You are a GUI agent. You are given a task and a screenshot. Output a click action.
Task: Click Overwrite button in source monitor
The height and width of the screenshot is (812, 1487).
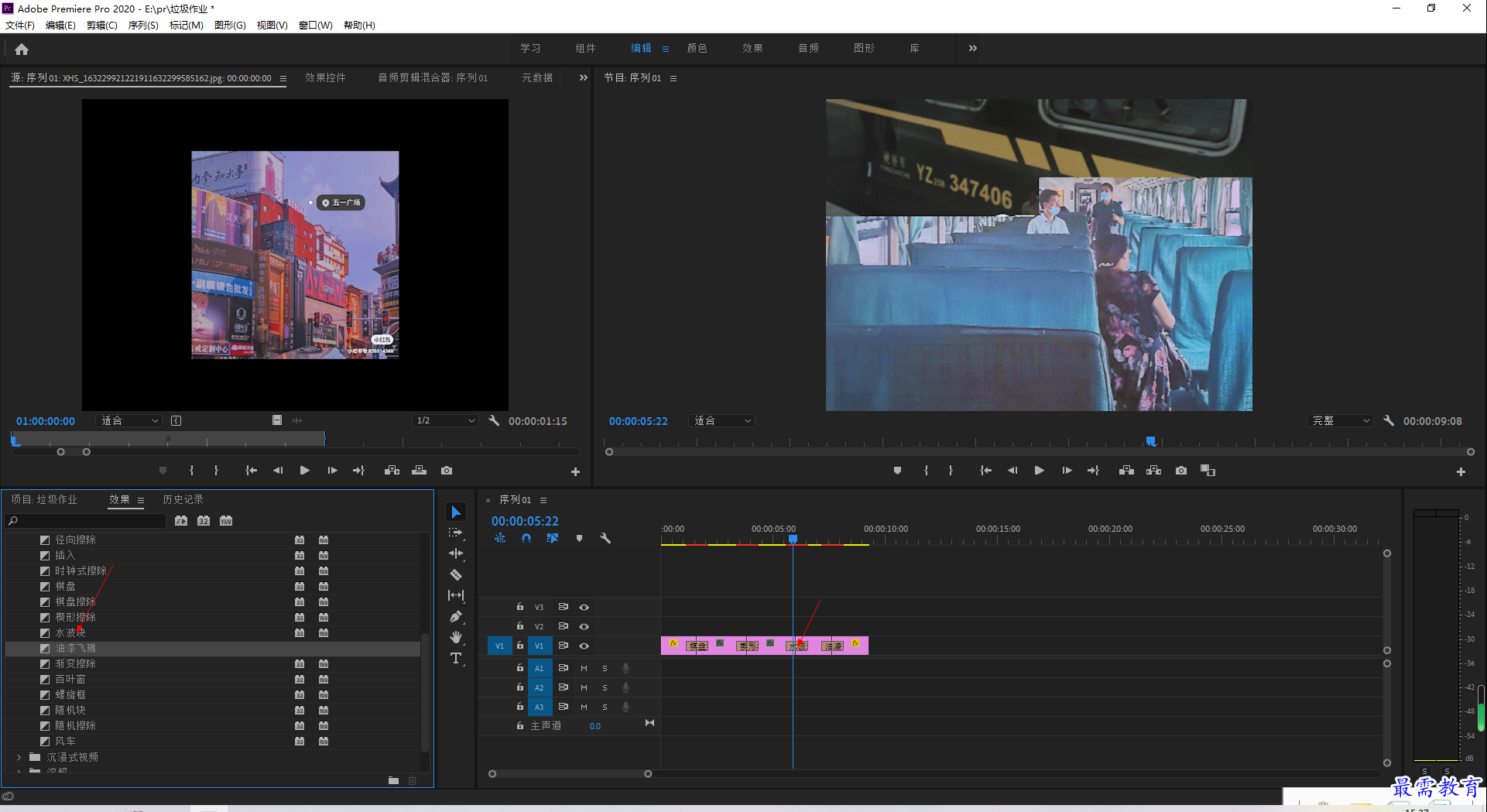pyautogui.click(x=419, y=471)
